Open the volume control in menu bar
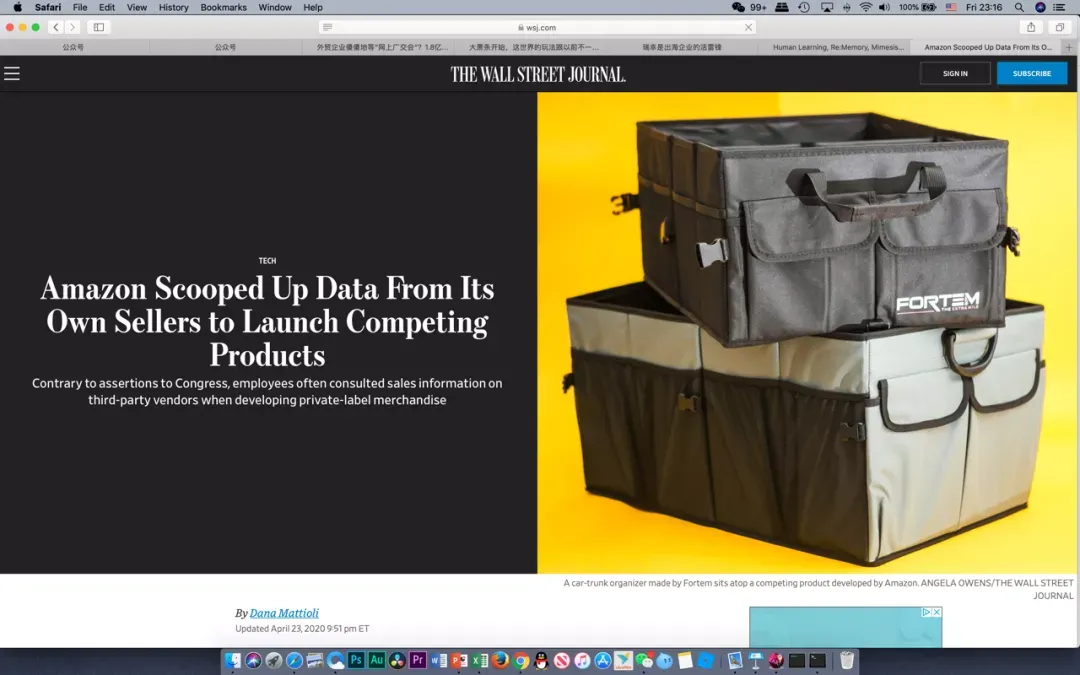Viewport: 1080px width, 675px height. point(884,7)
